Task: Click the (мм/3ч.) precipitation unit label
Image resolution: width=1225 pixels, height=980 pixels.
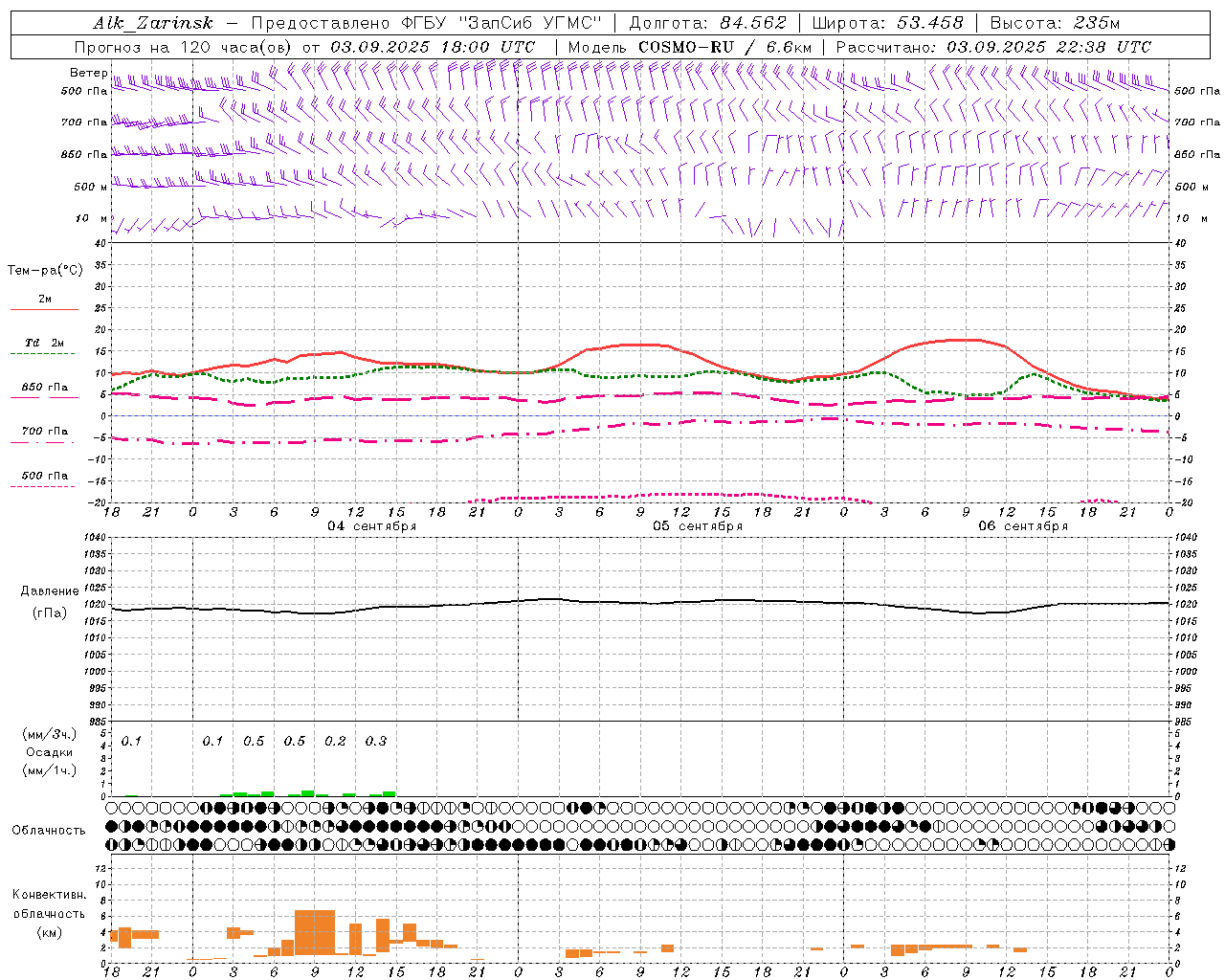Action: 50,734
